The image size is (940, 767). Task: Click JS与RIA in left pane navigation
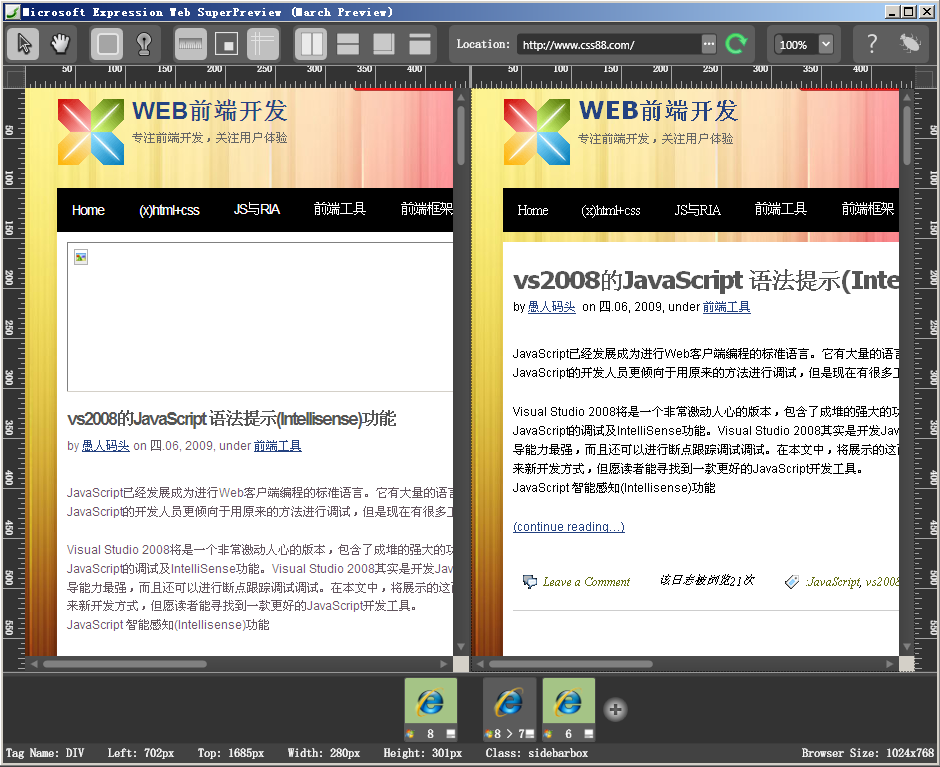(257, 209)
